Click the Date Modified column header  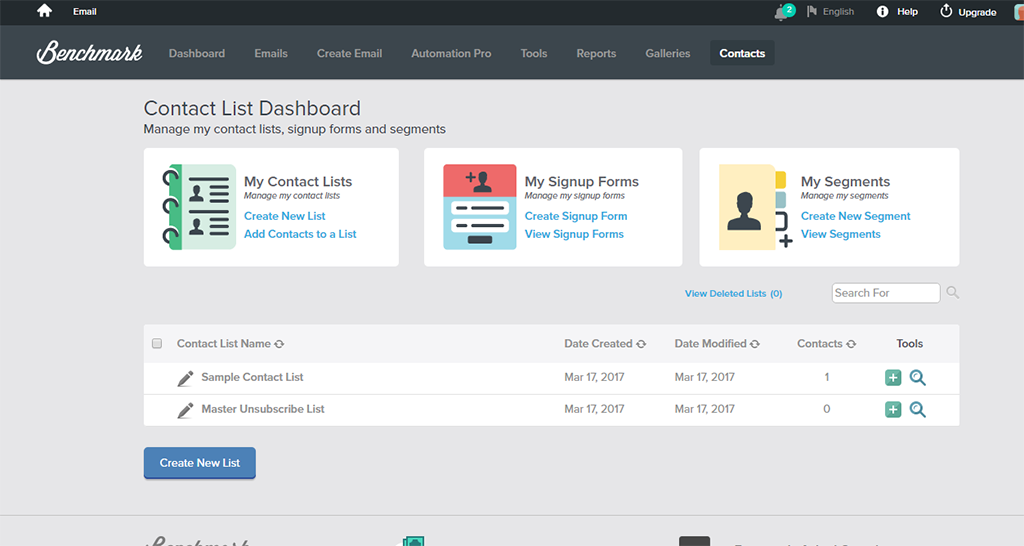tap(711, 344)
